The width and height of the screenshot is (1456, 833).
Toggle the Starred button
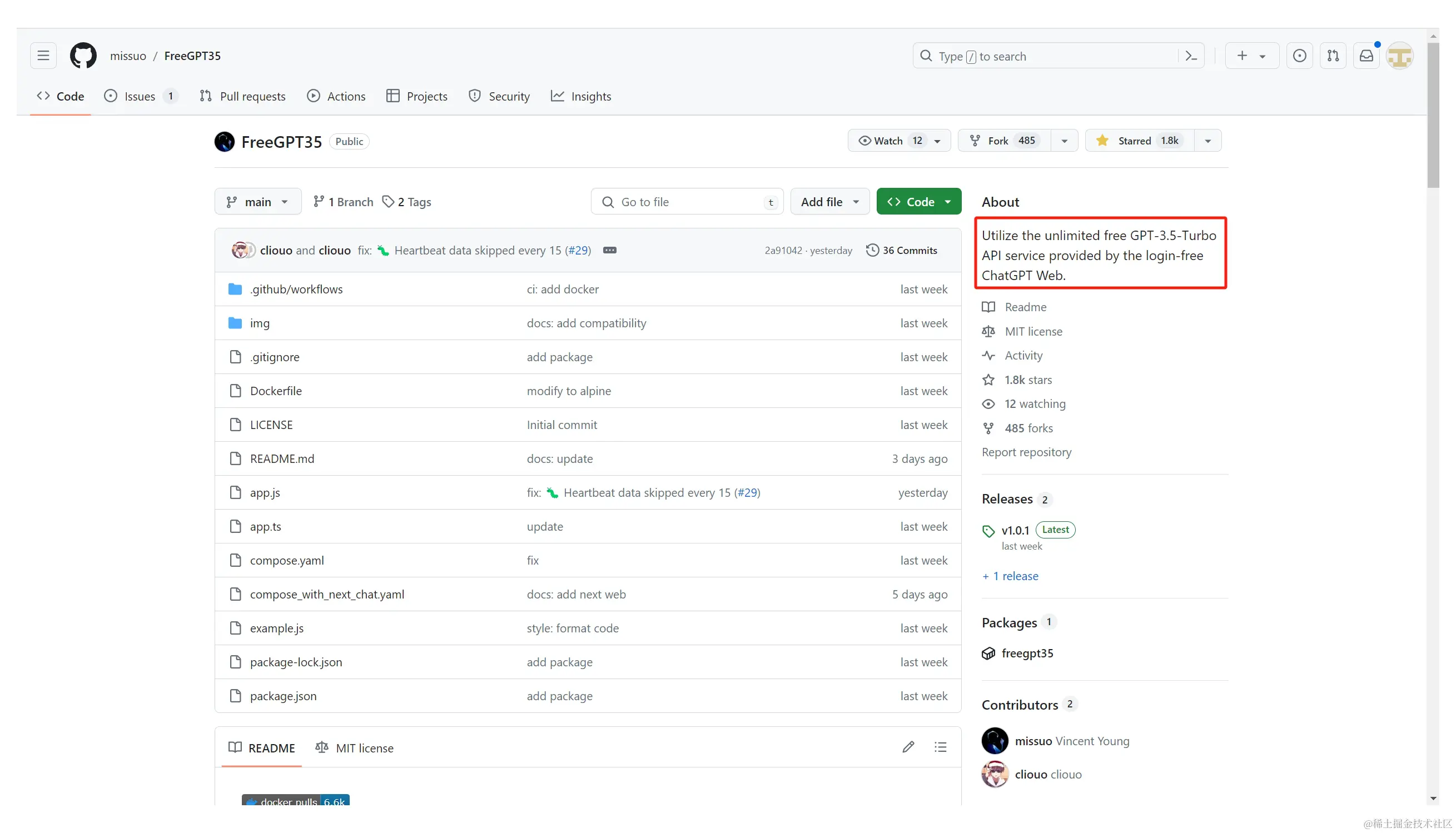coord(1139,141)
